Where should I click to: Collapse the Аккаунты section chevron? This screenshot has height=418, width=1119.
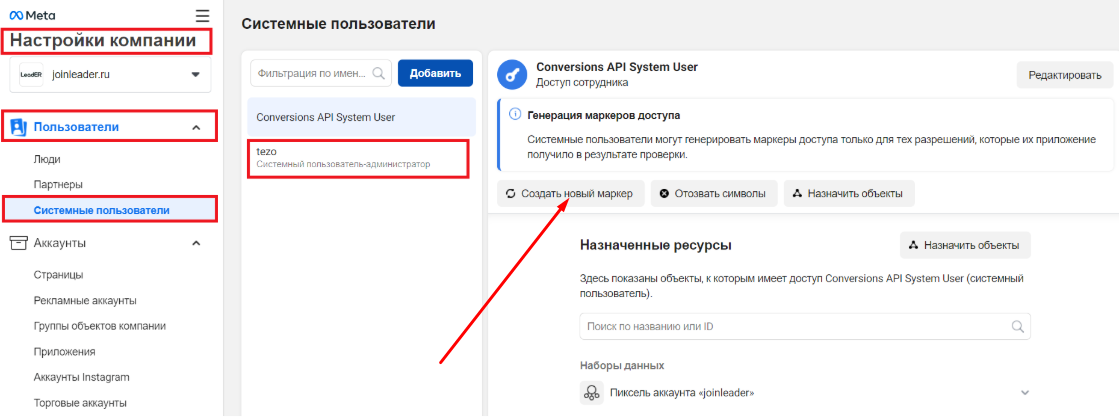pos(196,243)
